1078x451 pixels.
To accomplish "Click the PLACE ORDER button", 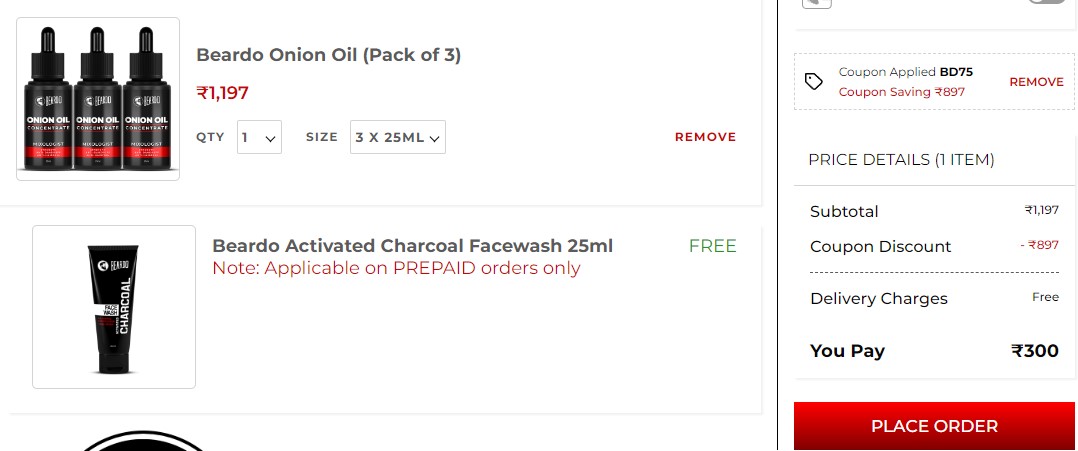I will (934, 426).
